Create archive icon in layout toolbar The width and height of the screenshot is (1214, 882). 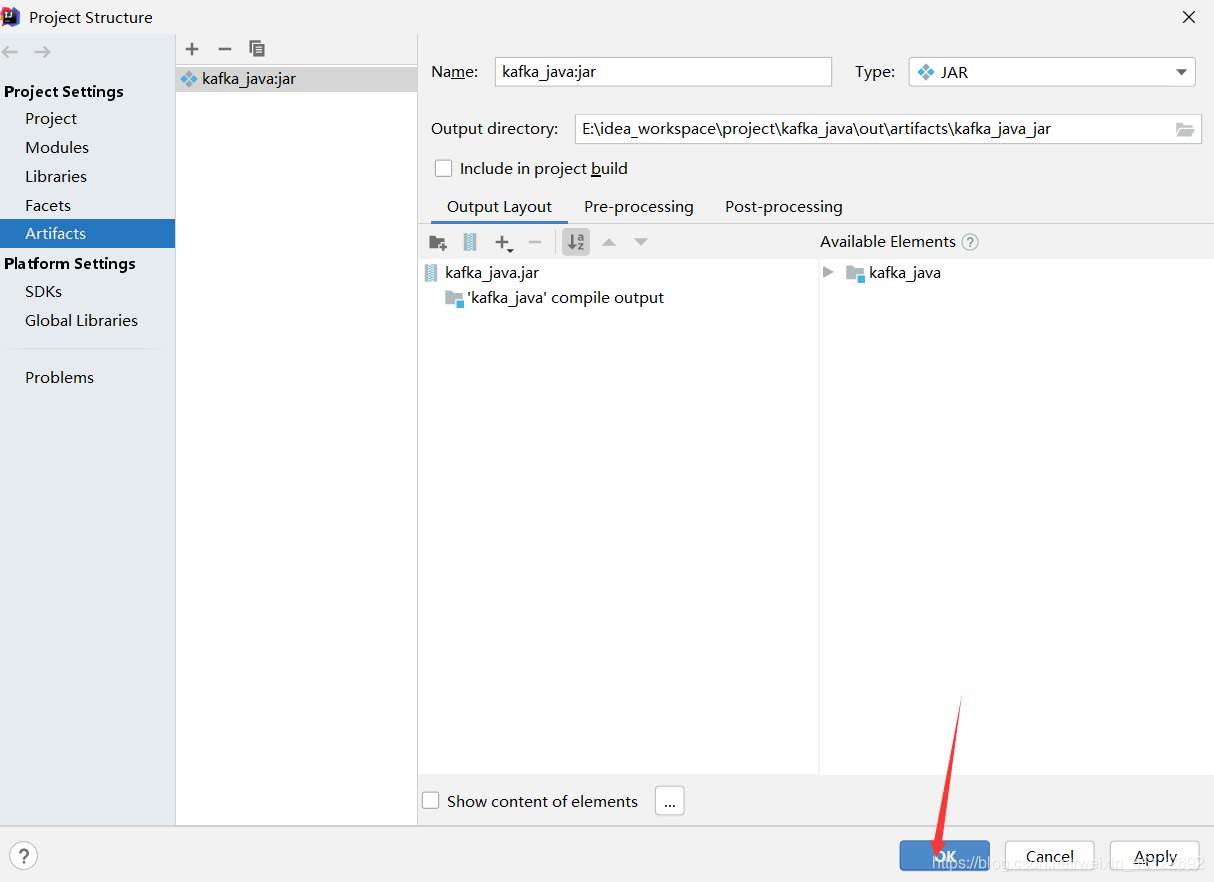tap(470, 242)
